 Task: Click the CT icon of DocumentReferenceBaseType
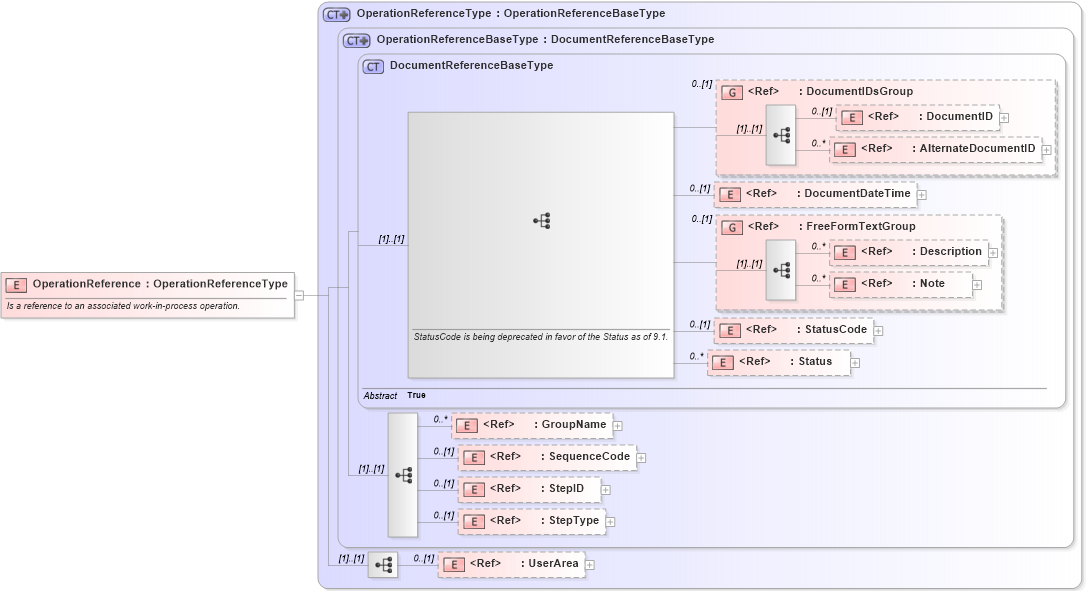click(372, 65)
